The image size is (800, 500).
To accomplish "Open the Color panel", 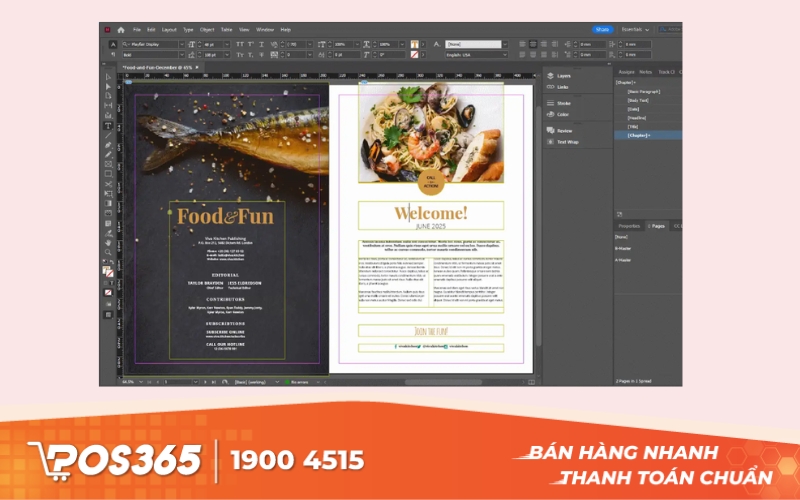I will pos(558,114).
